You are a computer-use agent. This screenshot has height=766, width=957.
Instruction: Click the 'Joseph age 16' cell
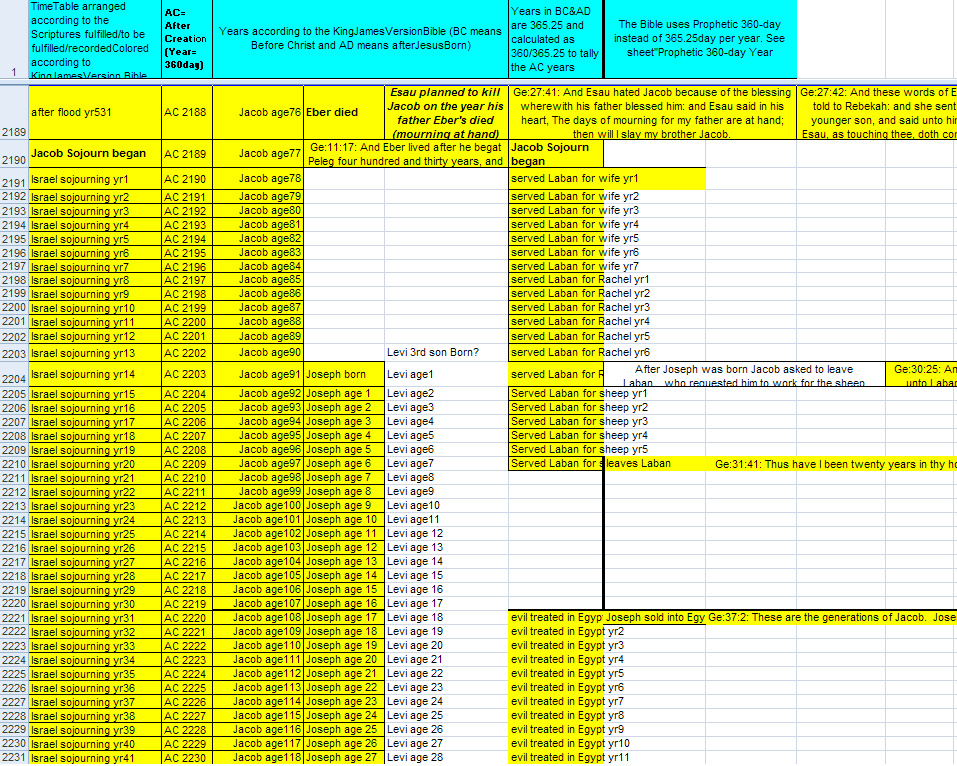[x=344, y=604]
